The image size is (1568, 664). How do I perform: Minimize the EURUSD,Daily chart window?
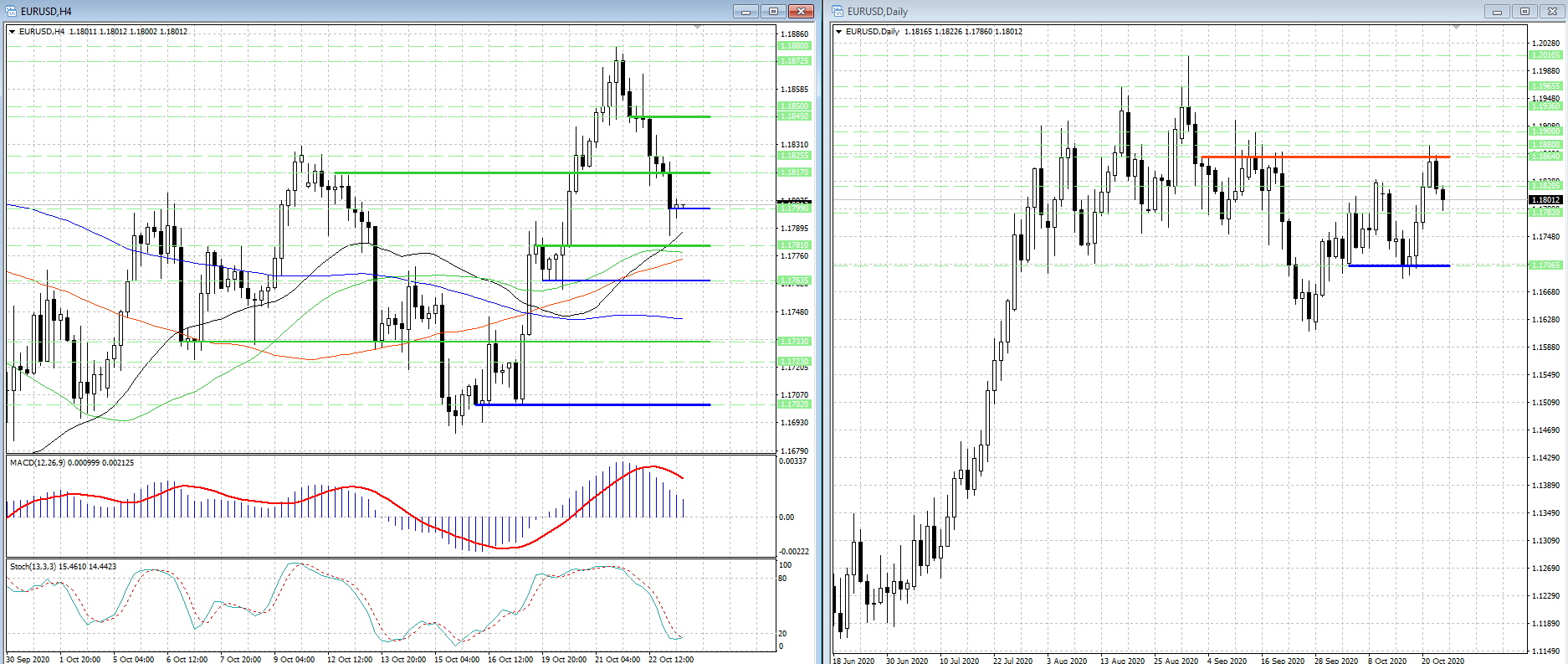tap(1497, 11)
